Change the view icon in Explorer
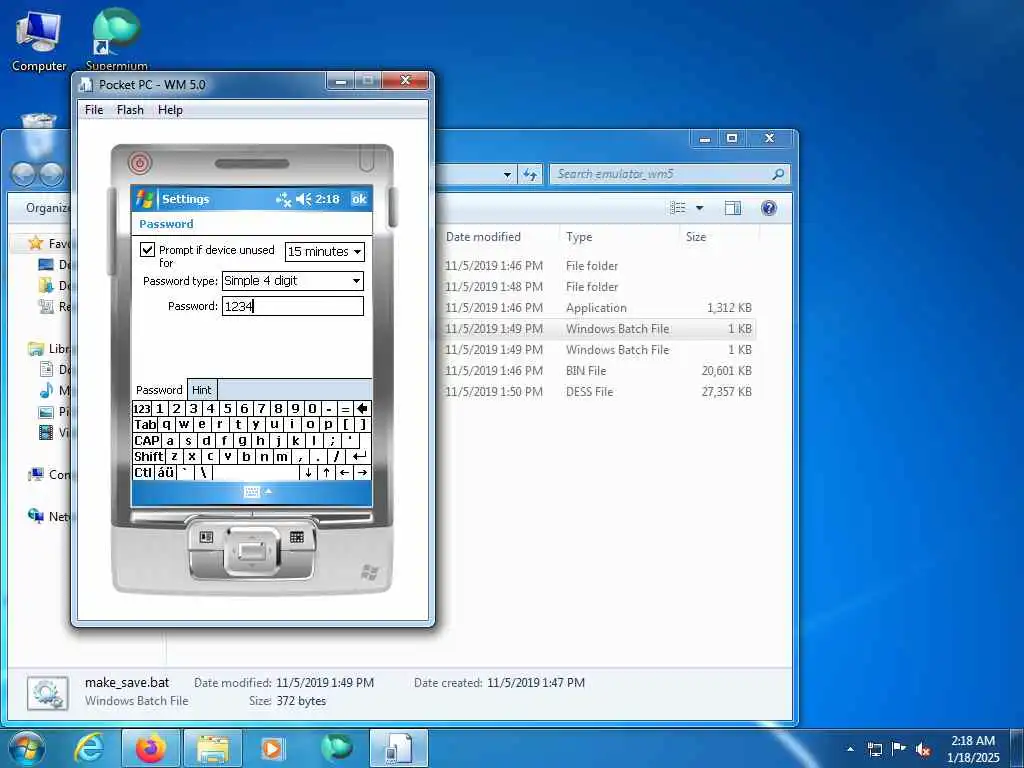1024x768 pixels. pyautogui.click(x=678, y=208)
